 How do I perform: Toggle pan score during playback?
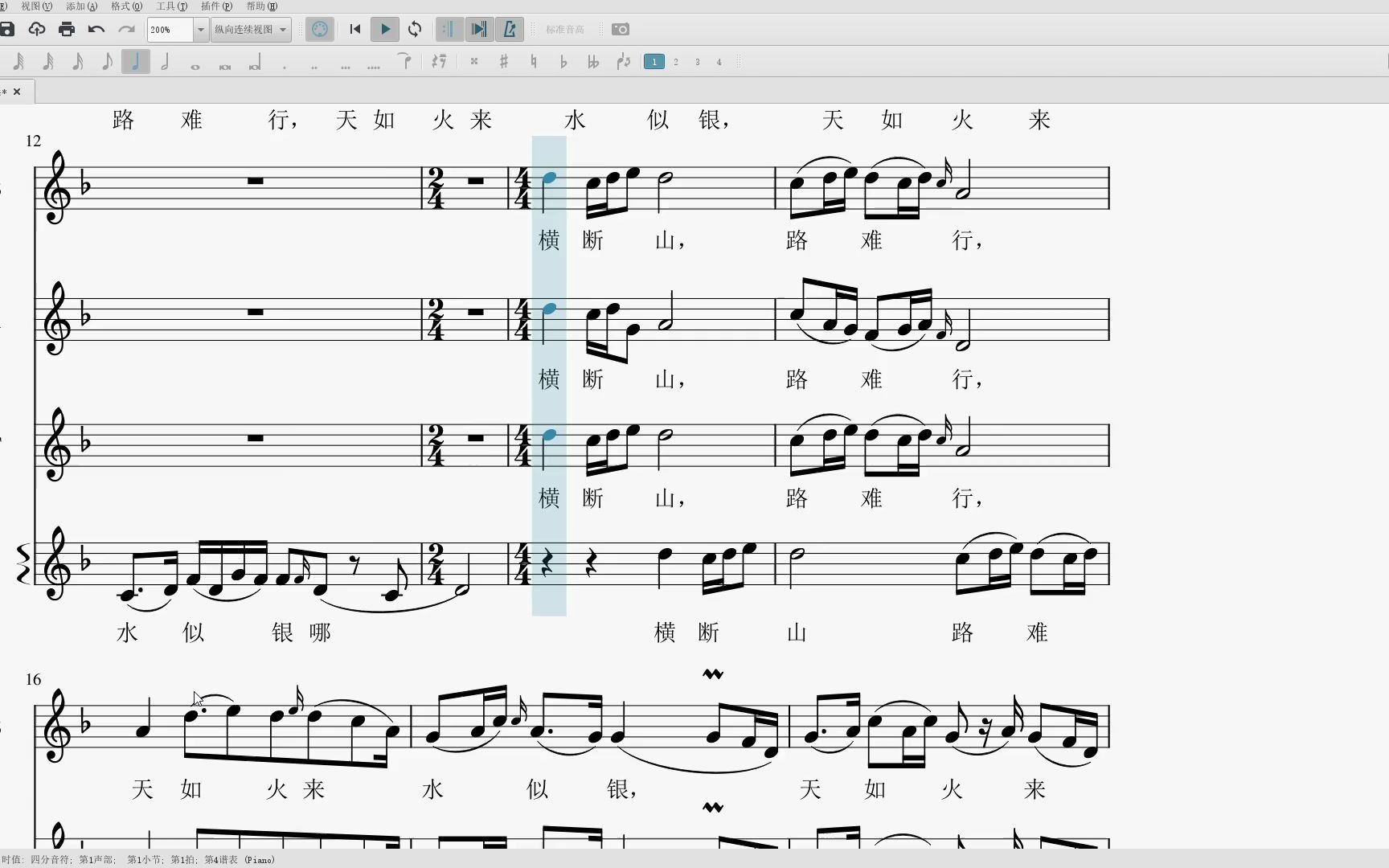coord(479,30)
